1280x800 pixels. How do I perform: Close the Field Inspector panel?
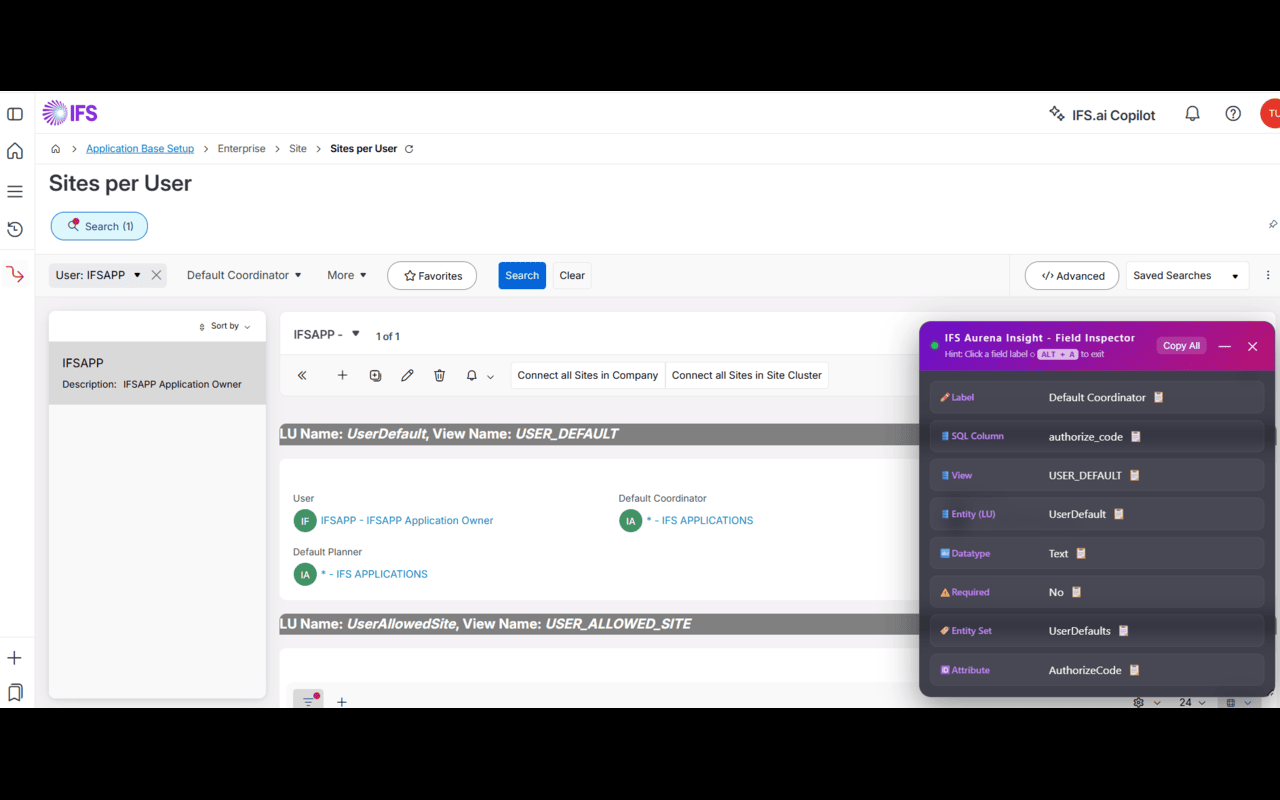1252,347
